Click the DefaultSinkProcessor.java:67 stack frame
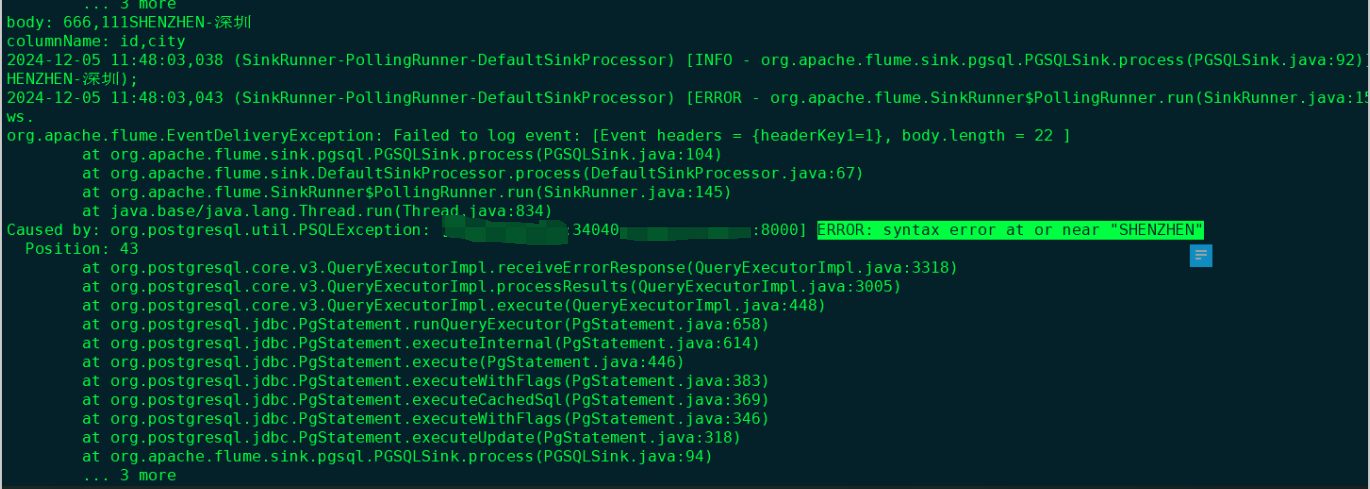This screenshot has height=489, width=1370. point(472,173)
